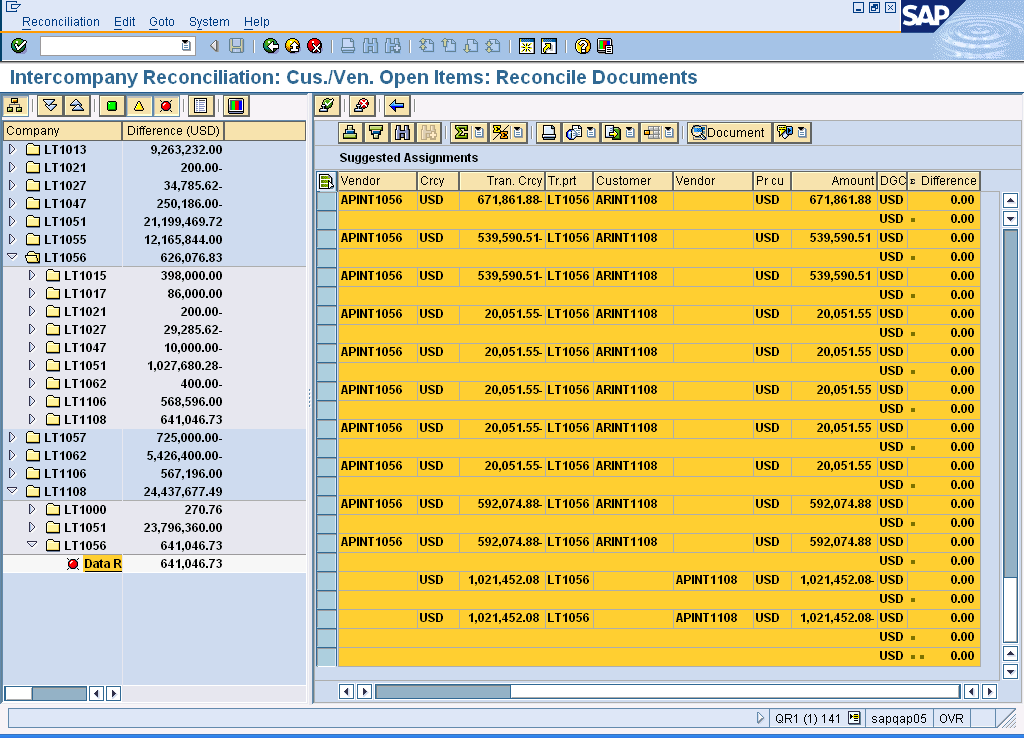Click the Create New Session icon

click(x=526, y=46)
